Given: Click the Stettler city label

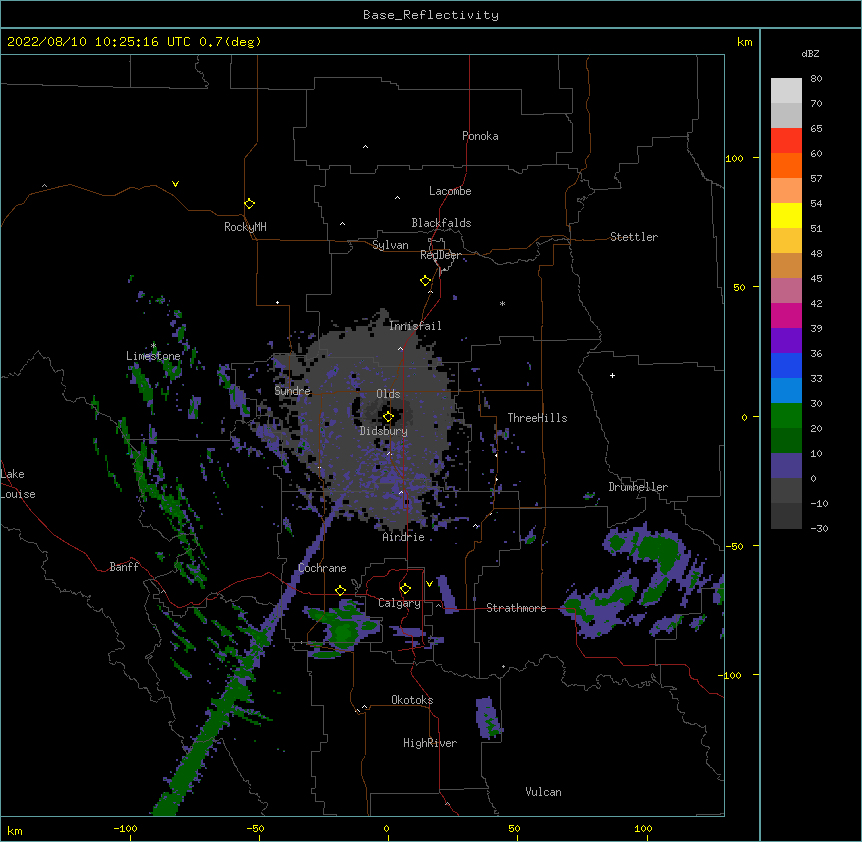Looking at the screenshot, I should (634, 237).
